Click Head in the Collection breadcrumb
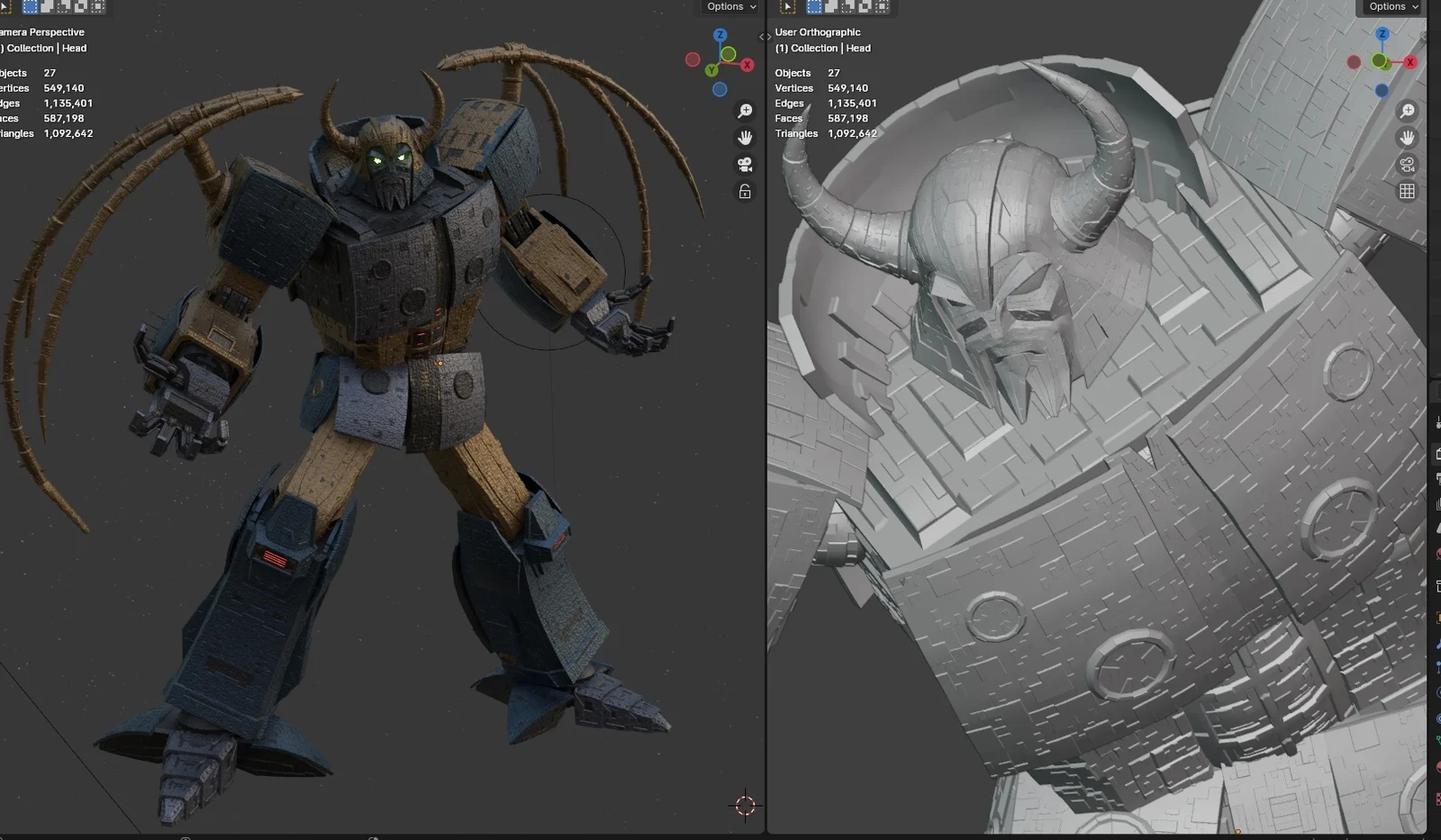Image resolution: width=1441 pixels, height=840 pixels. click(x=75, y=48)
